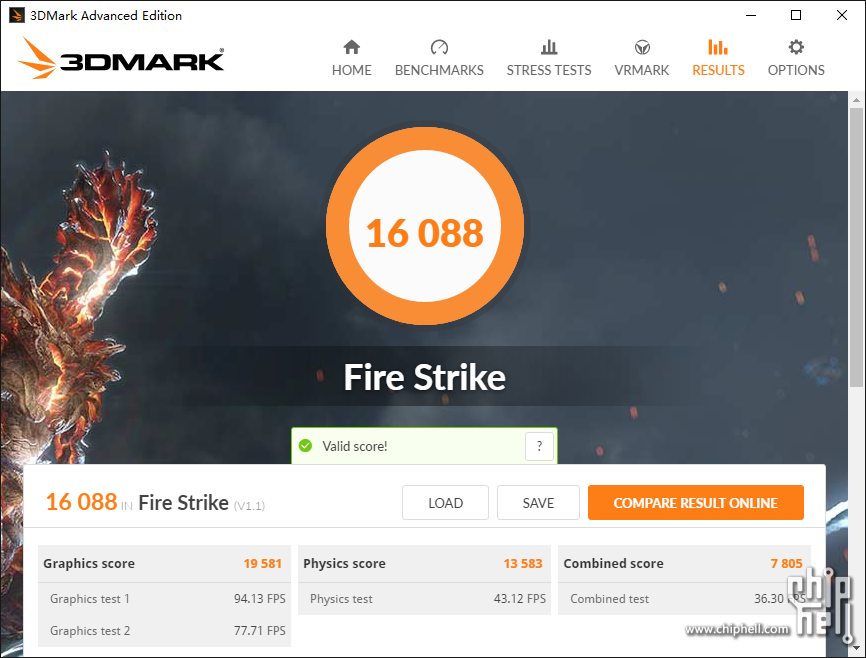Open the Options gear icon
This screenshot has height=658, width=866.
pos(796,48)
